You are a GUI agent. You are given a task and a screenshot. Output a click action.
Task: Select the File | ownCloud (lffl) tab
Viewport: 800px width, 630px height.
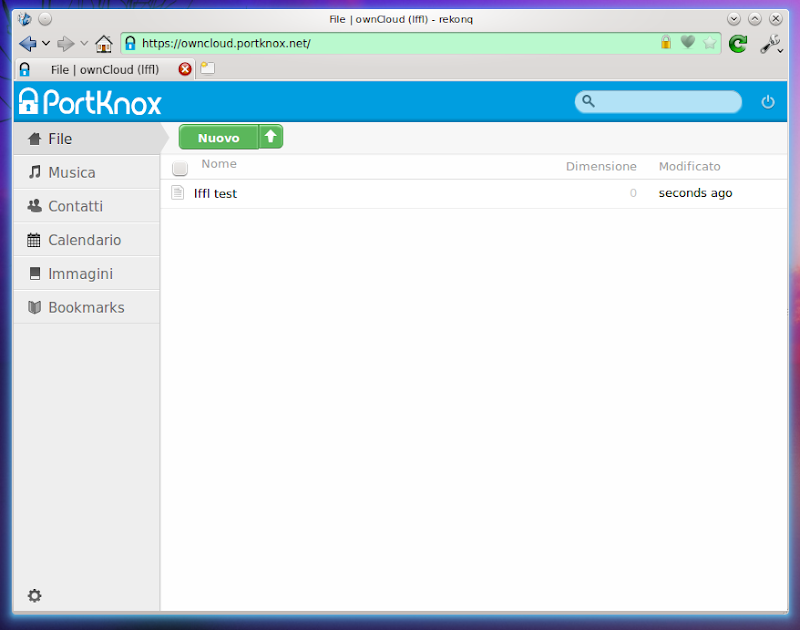coord(105,69)
